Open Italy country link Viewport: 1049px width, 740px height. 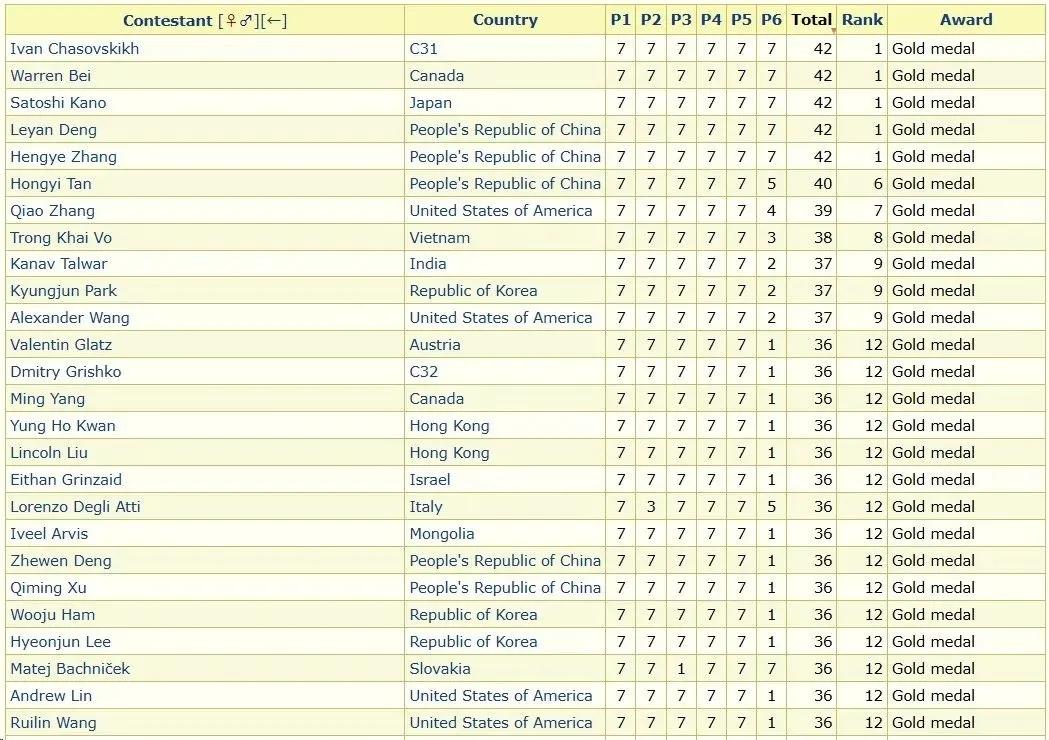click(x=426, y=506)
